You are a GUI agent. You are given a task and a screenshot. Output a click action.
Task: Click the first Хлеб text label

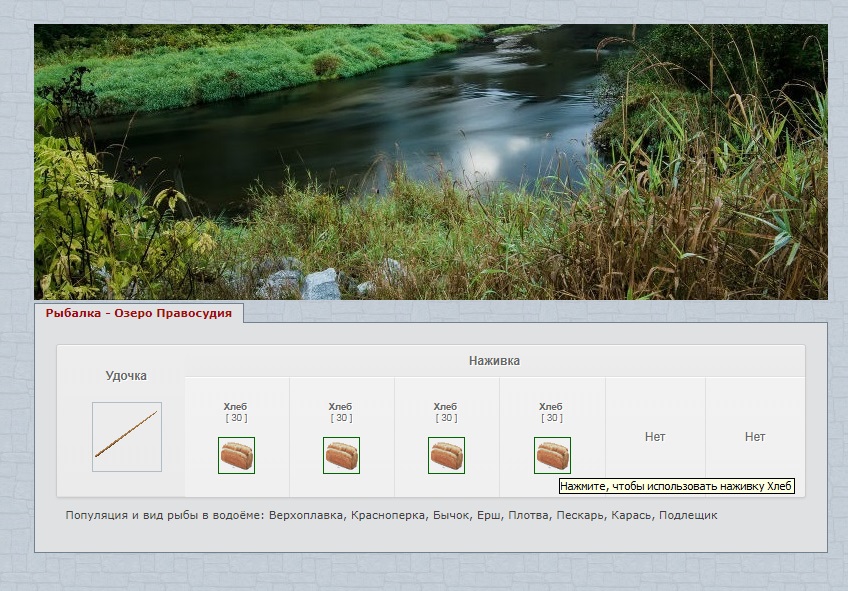point(235,407)
